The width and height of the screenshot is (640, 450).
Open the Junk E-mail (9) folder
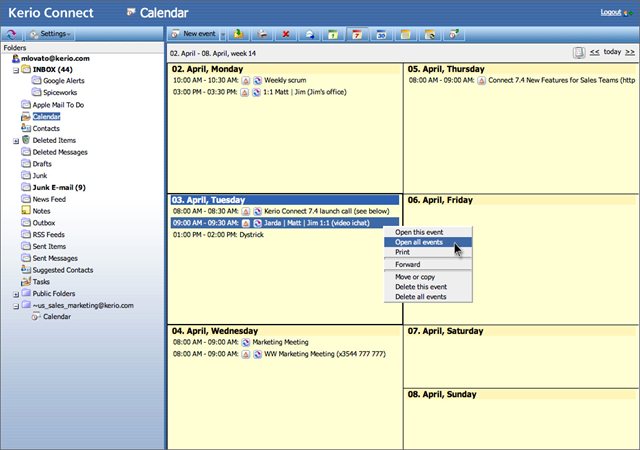59,187
